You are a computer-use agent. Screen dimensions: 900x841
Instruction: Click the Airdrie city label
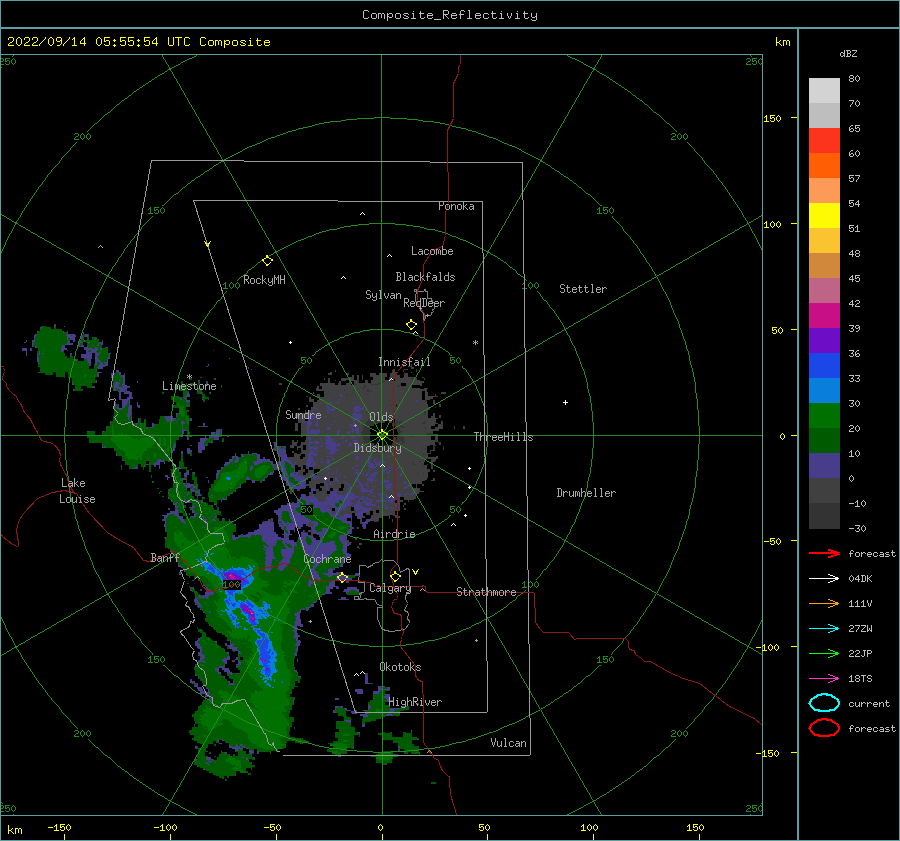(394, 534)
